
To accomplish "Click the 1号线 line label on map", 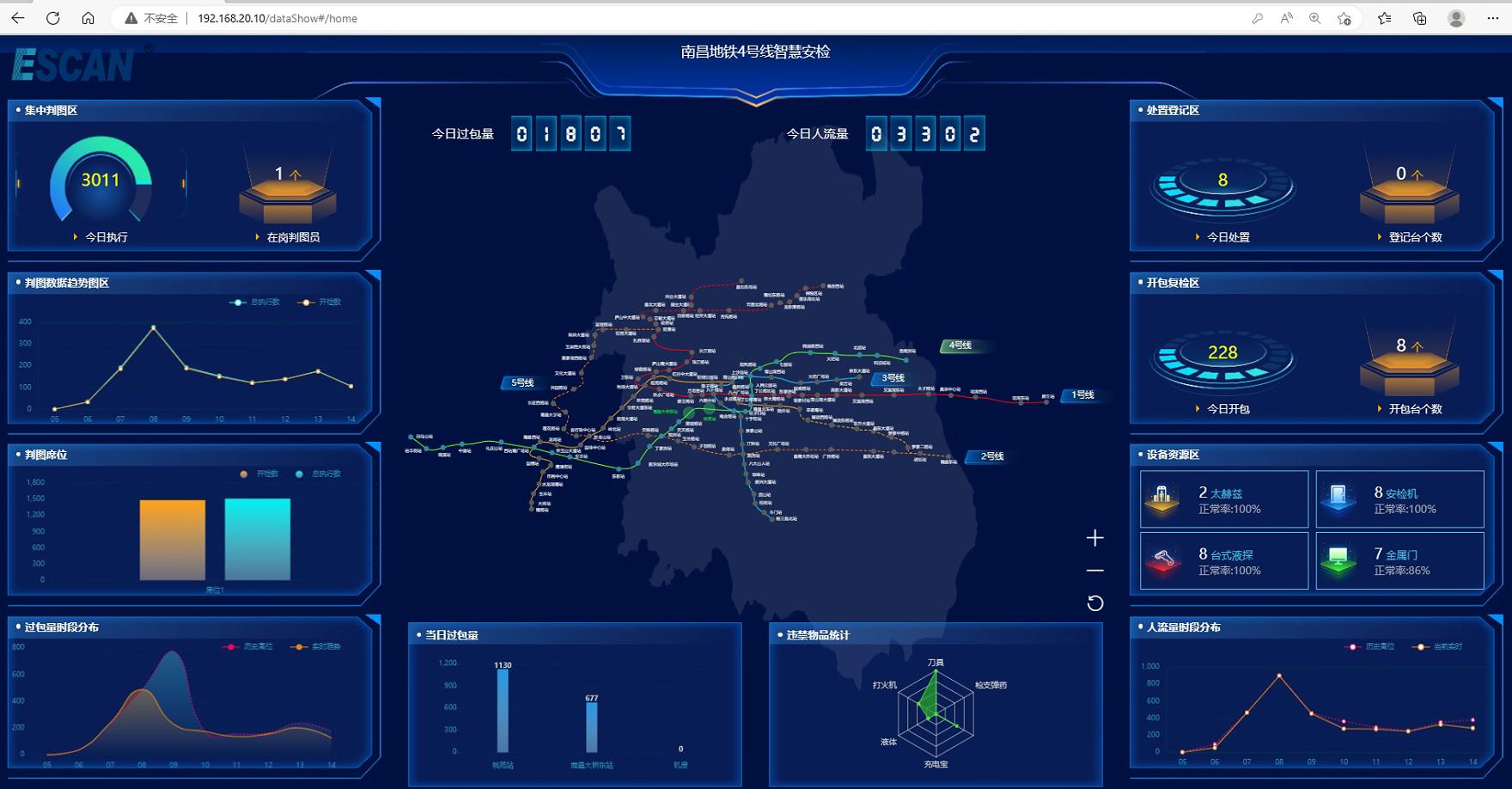I will tap(1082, 395).
